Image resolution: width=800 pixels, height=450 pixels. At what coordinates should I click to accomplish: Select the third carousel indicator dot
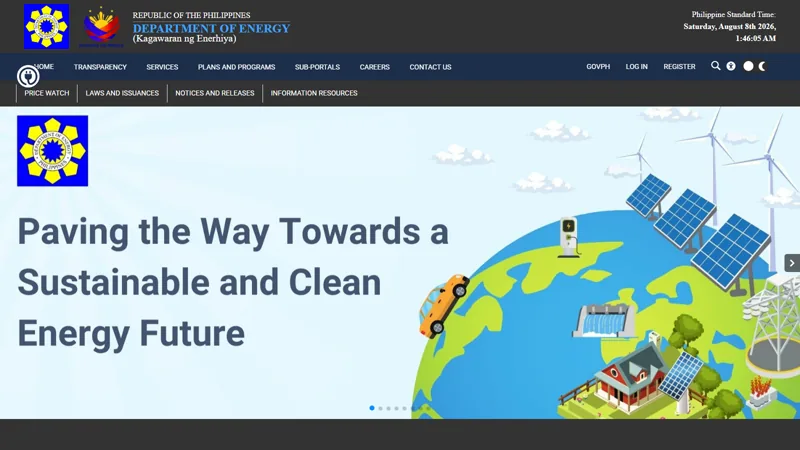point(388,408)
